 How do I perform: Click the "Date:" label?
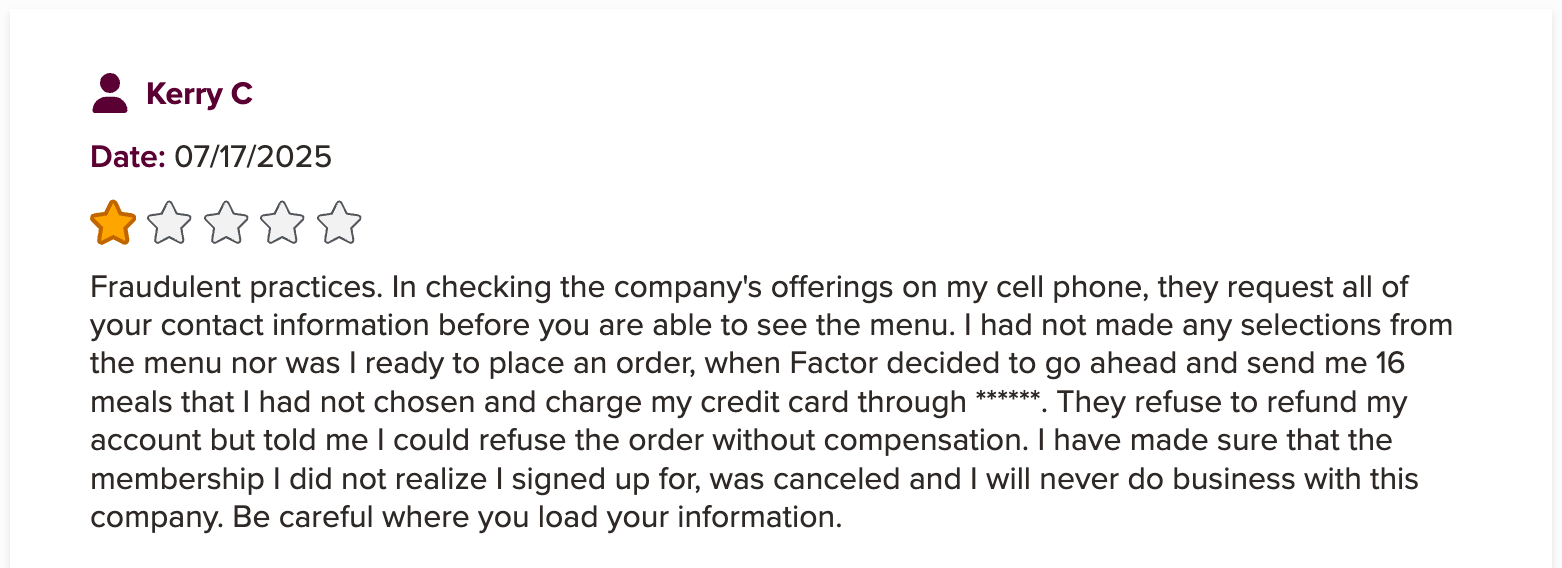point(128,157)
